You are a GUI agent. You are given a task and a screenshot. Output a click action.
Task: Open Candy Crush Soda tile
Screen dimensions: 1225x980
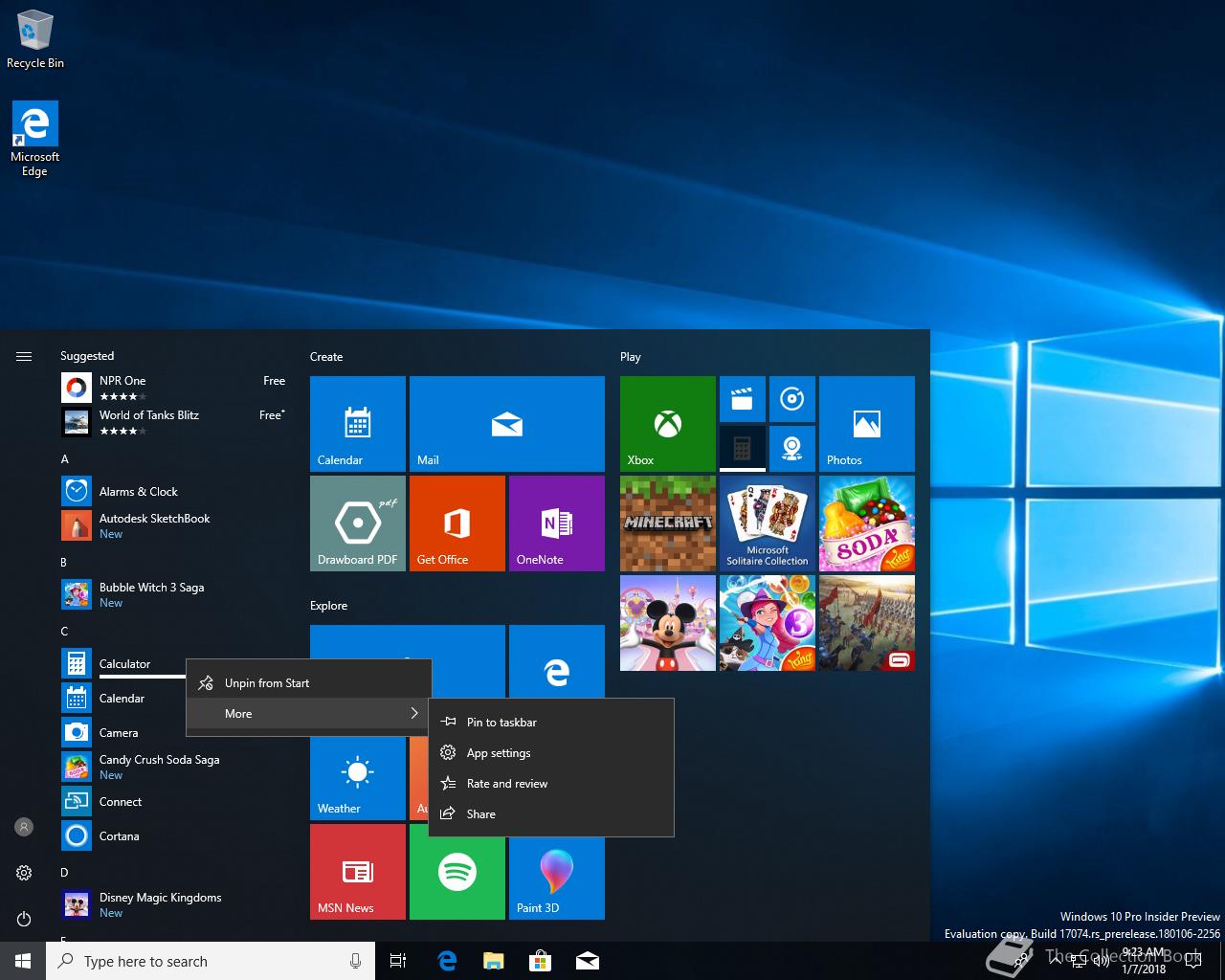tap(867, 523)
